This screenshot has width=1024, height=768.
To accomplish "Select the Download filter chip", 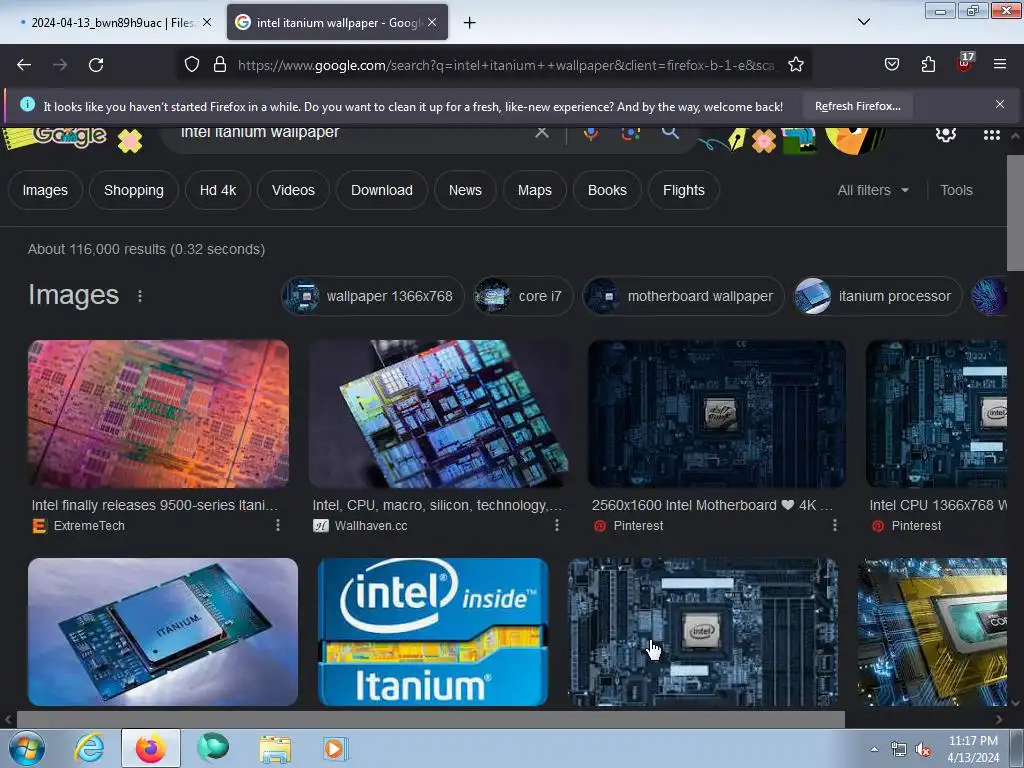I will [382, 190].
